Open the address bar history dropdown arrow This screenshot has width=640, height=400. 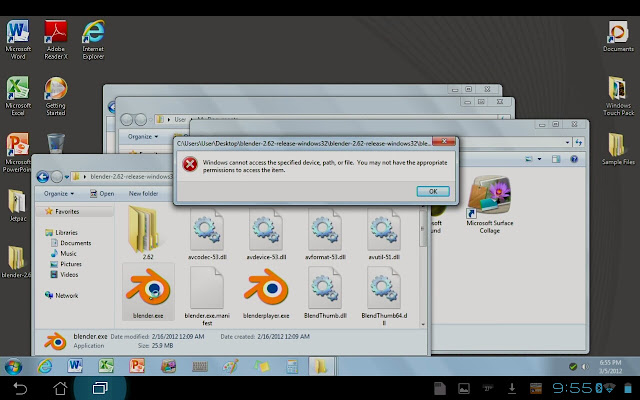tap(567, 142)
